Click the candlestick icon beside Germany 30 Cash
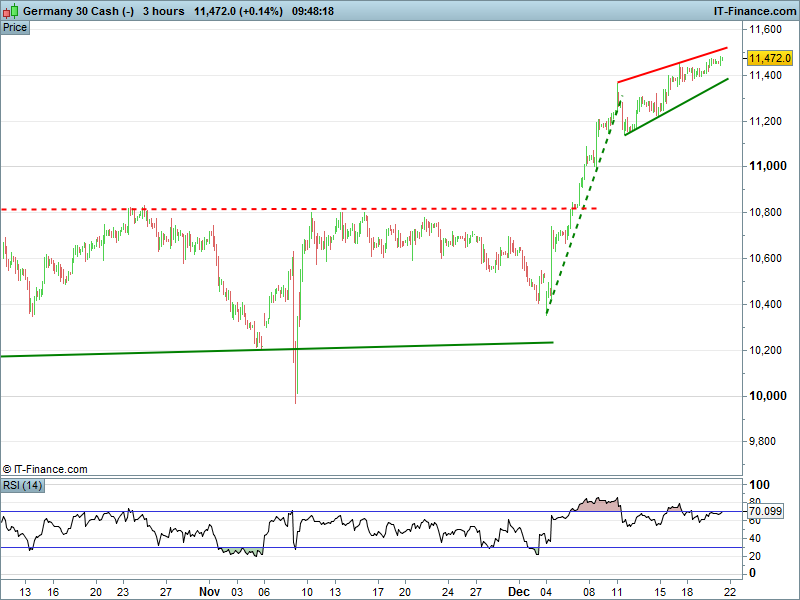The height and width of the screenshot is (600, 800). 10,11
